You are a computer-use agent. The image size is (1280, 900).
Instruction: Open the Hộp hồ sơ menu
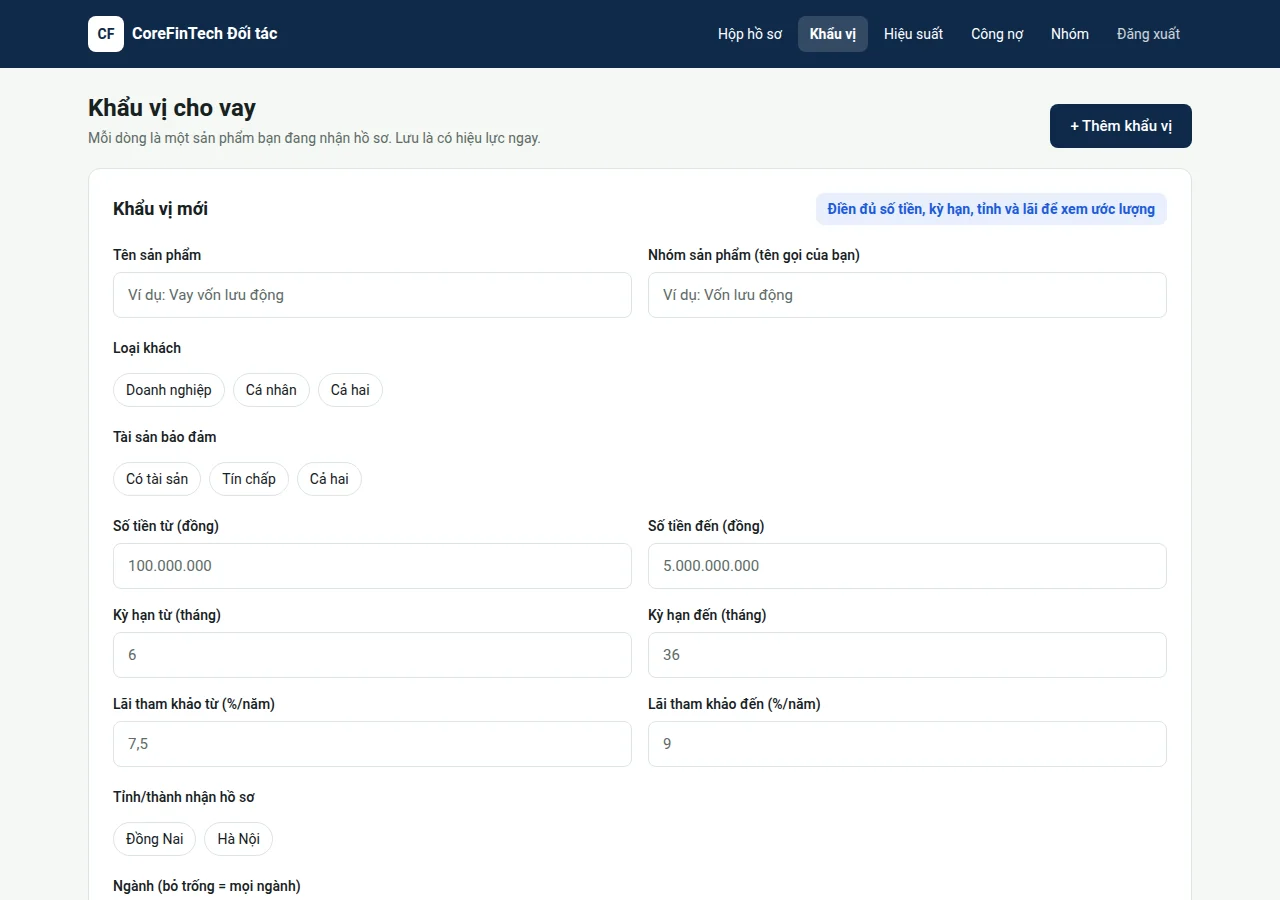click(x=750, y=34)
